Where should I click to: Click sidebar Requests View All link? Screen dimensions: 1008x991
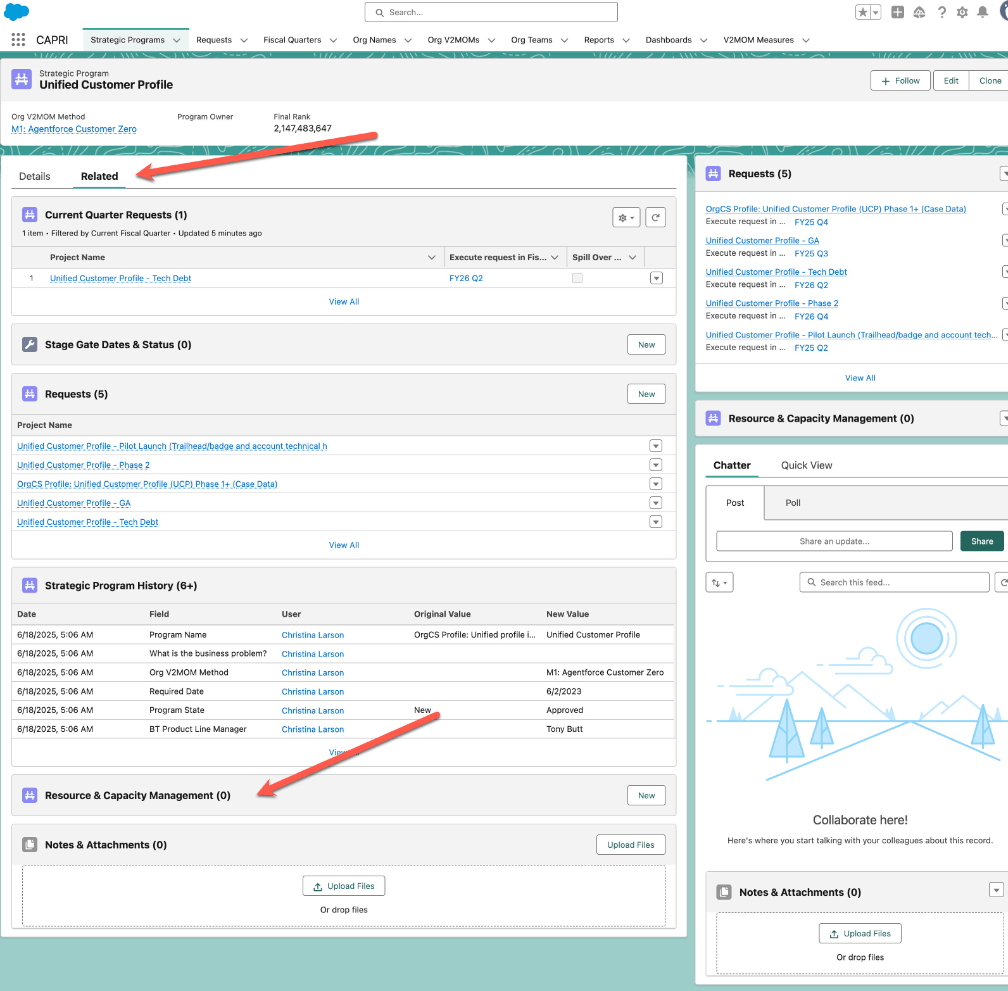pyautogui.click(x=860, y=378)
